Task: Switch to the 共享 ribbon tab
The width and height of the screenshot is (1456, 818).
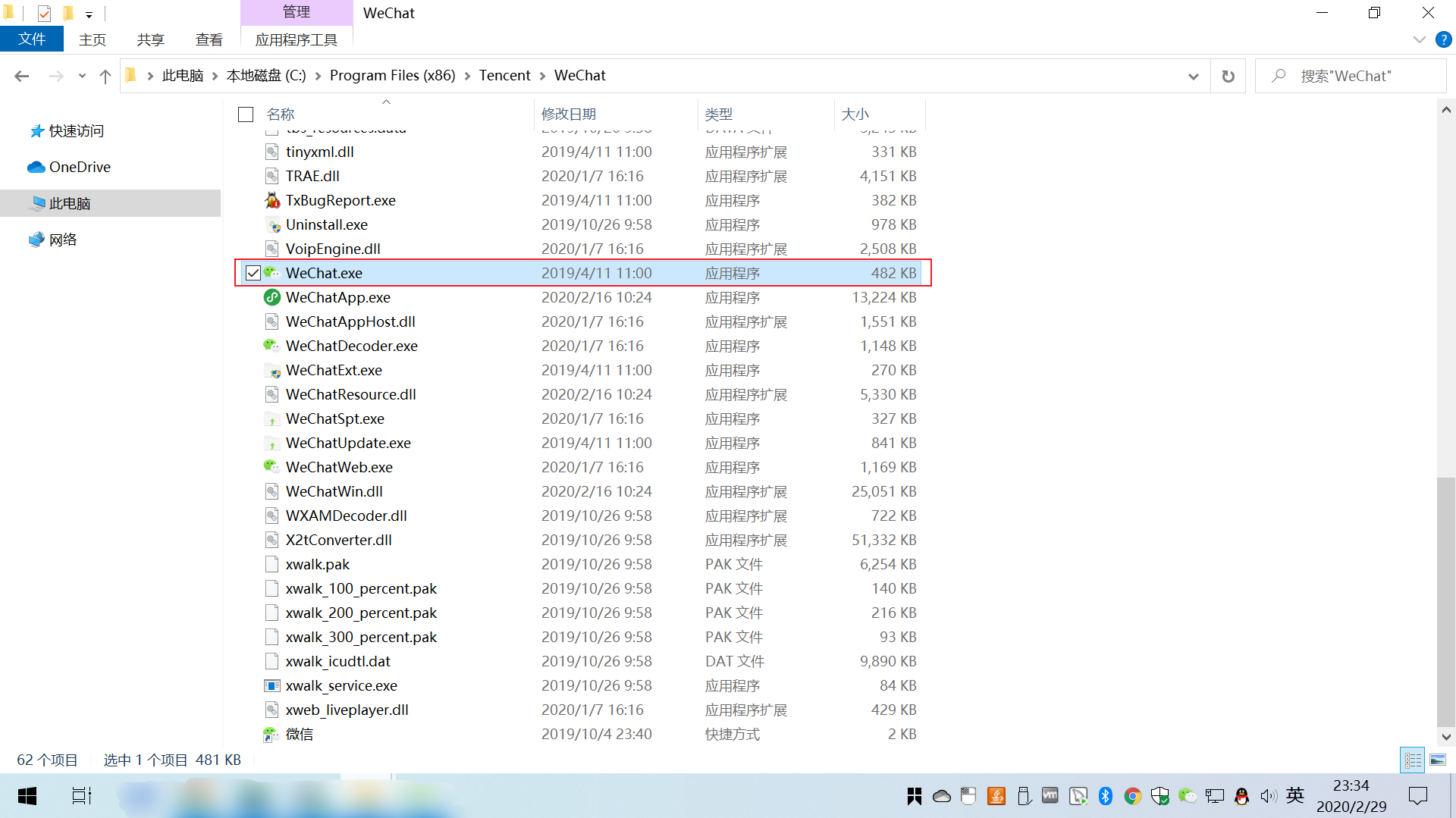Action: (151, 39)
